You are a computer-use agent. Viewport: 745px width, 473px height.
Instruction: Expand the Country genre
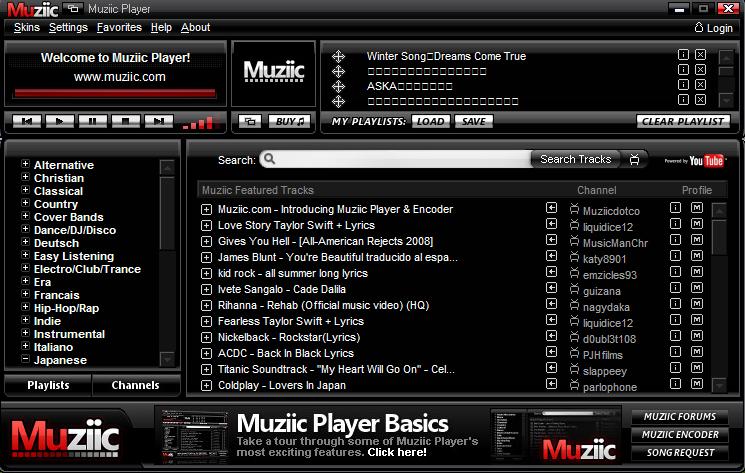pyautogui.click(x=25, y=203)
